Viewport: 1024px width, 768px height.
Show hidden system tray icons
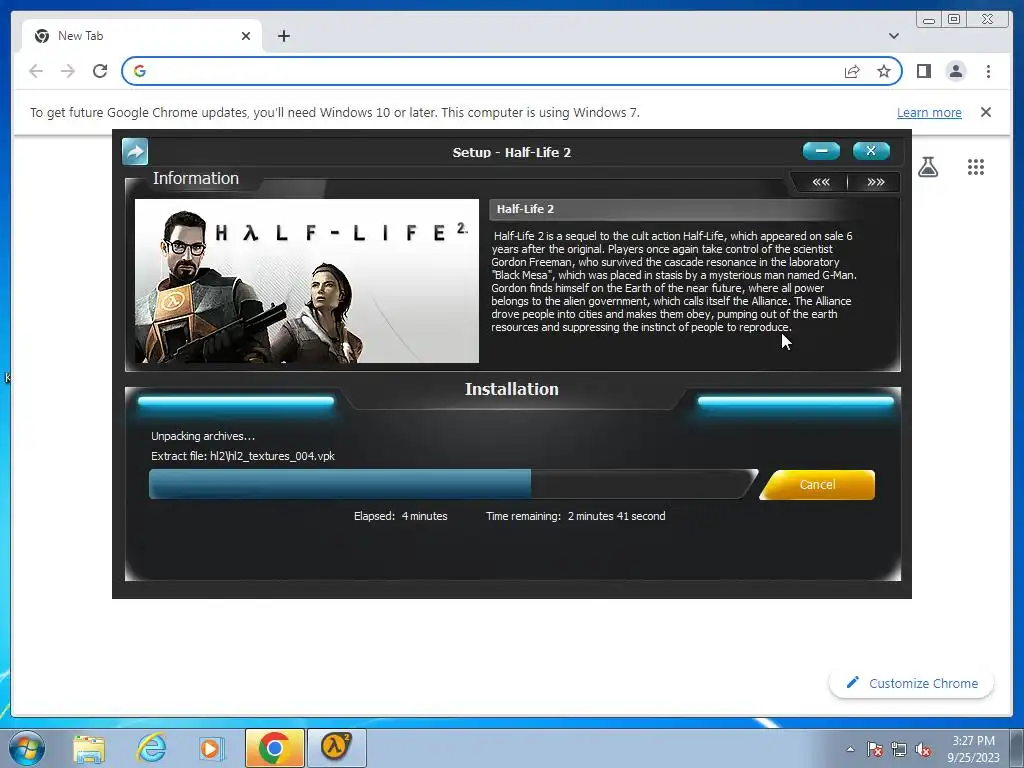pos(850,750)
